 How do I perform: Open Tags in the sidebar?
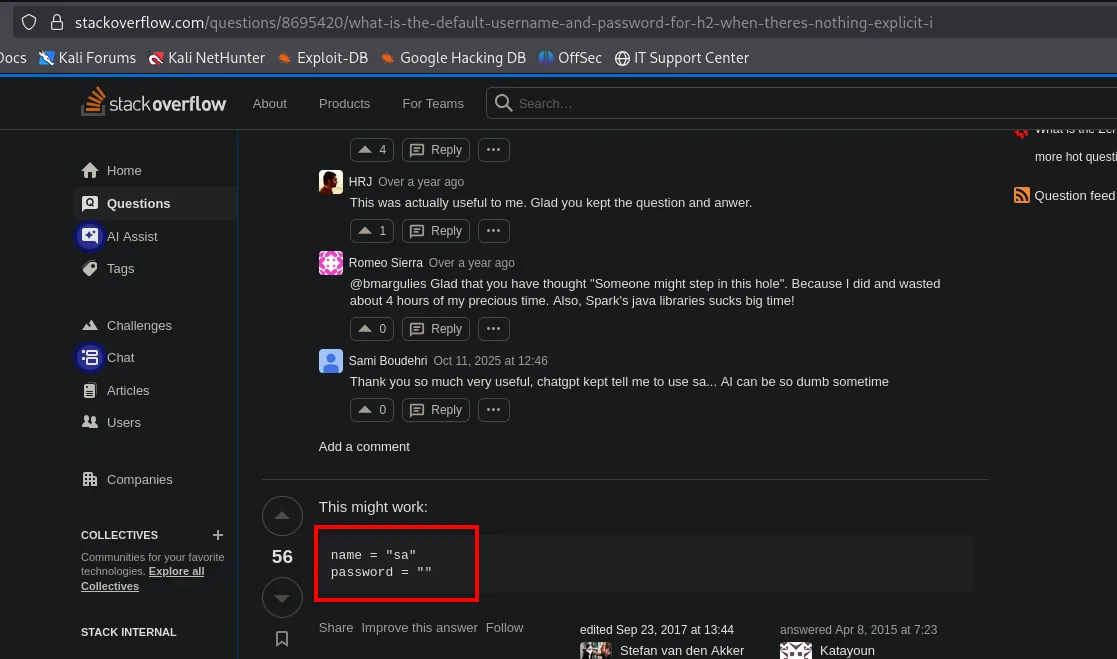(x=155, y=269)
